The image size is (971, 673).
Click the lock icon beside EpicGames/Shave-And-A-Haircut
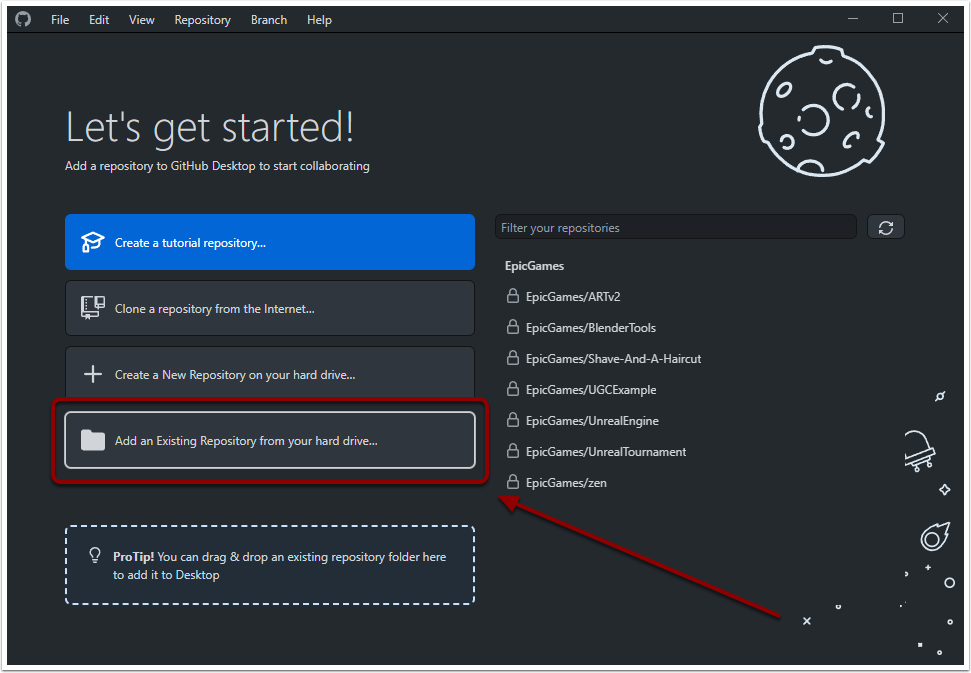click(513, 358)
